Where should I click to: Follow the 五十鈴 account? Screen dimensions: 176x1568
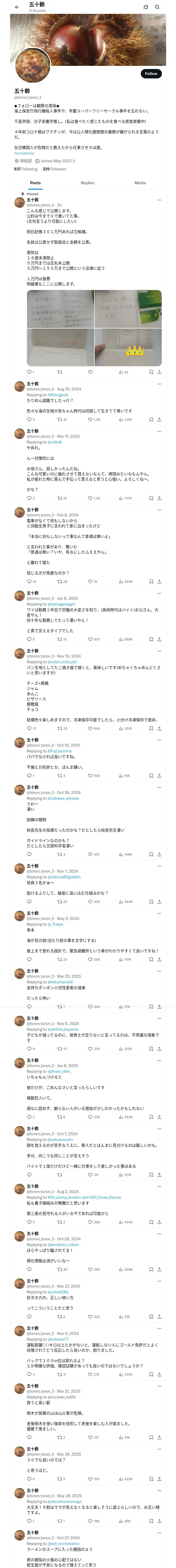tap(150, 74)
